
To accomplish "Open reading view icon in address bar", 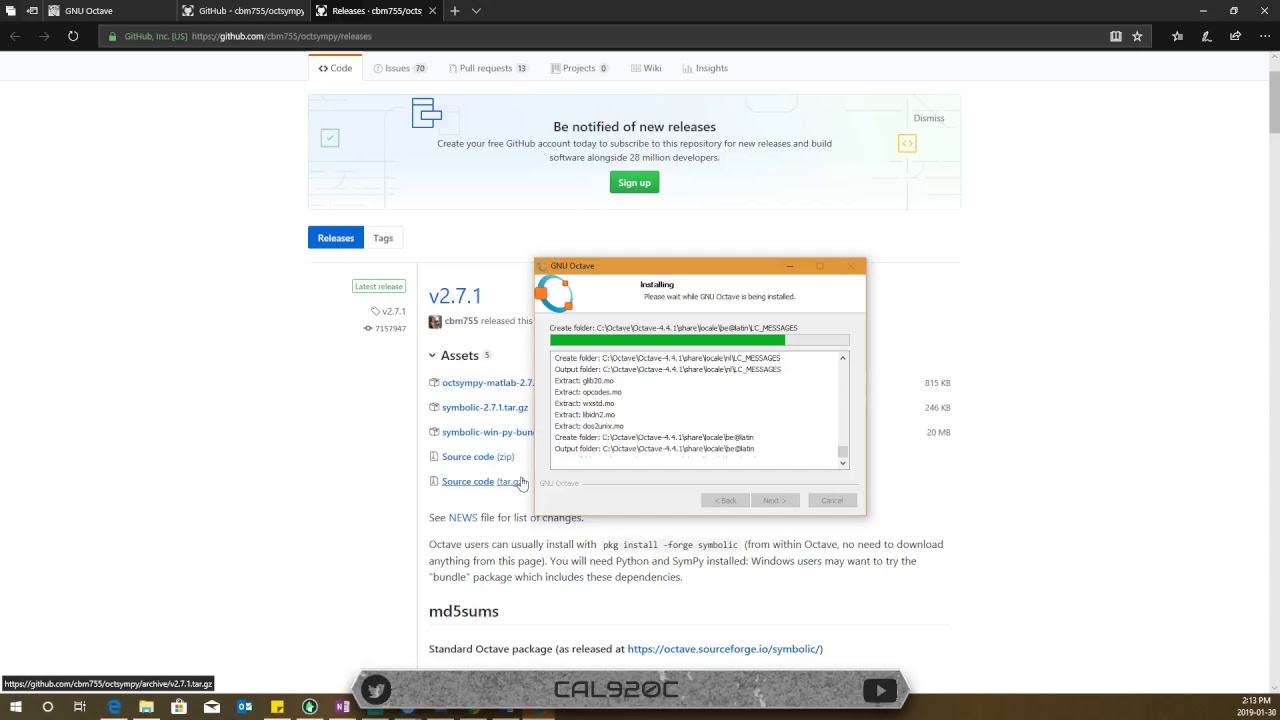I will (x=1116, y=36).
